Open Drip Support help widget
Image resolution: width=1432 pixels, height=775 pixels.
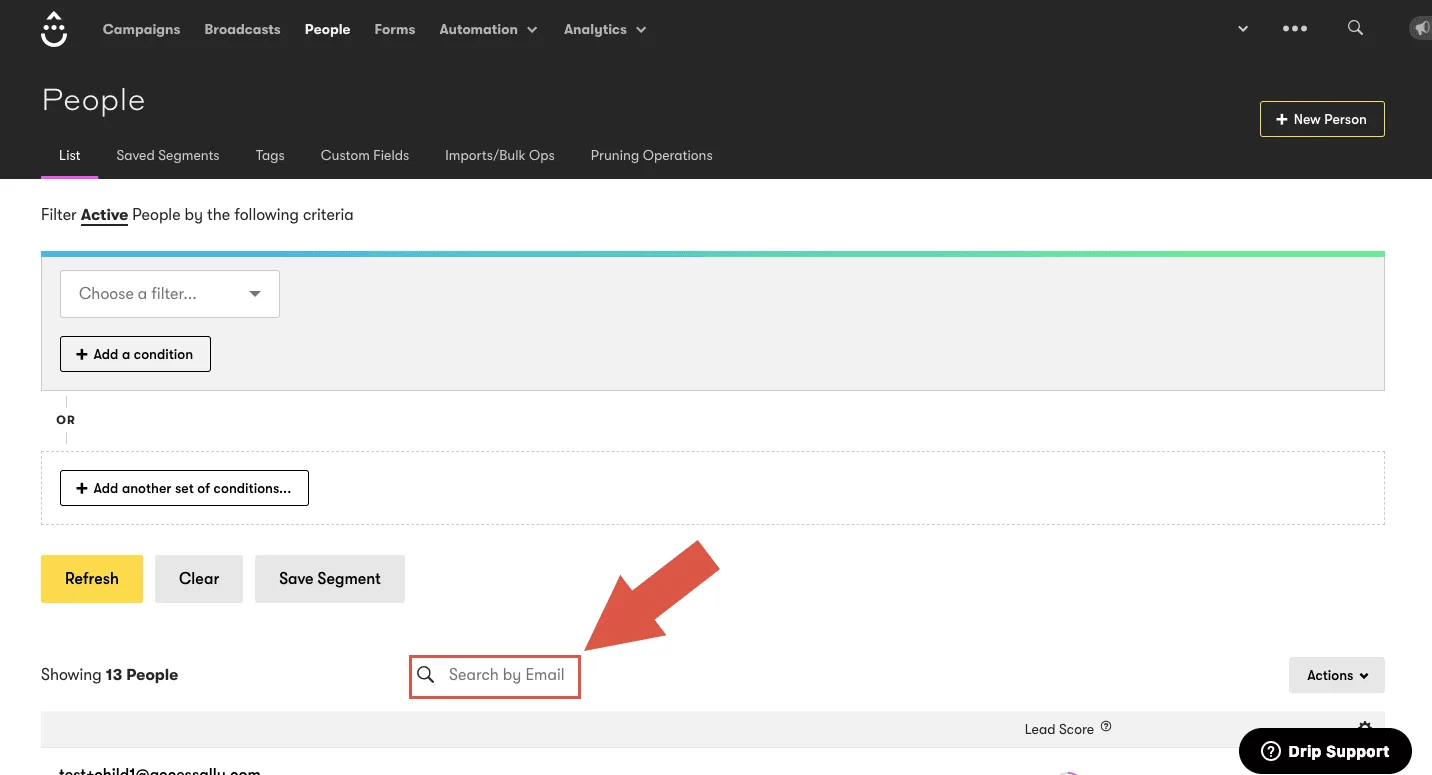pyautogui.click(x=1325, y=751)
